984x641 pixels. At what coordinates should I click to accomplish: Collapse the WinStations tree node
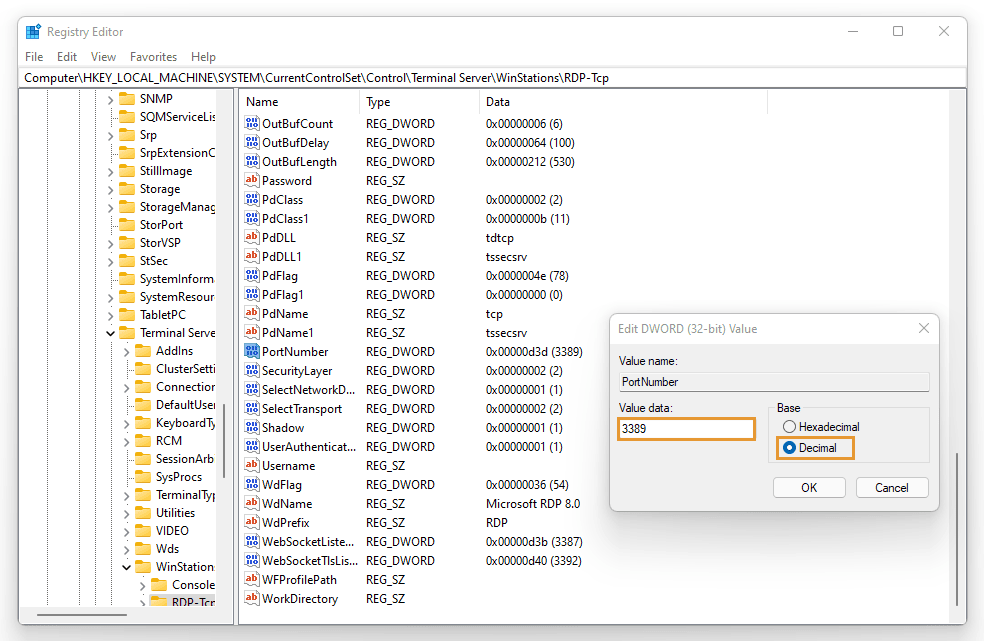(x=127, y=567)
